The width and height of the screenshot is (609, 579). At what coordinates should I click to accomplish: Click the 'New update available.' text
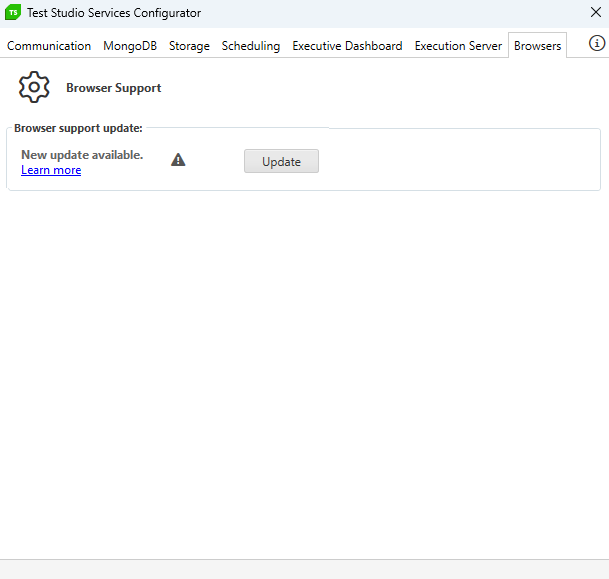coord(82,155)
